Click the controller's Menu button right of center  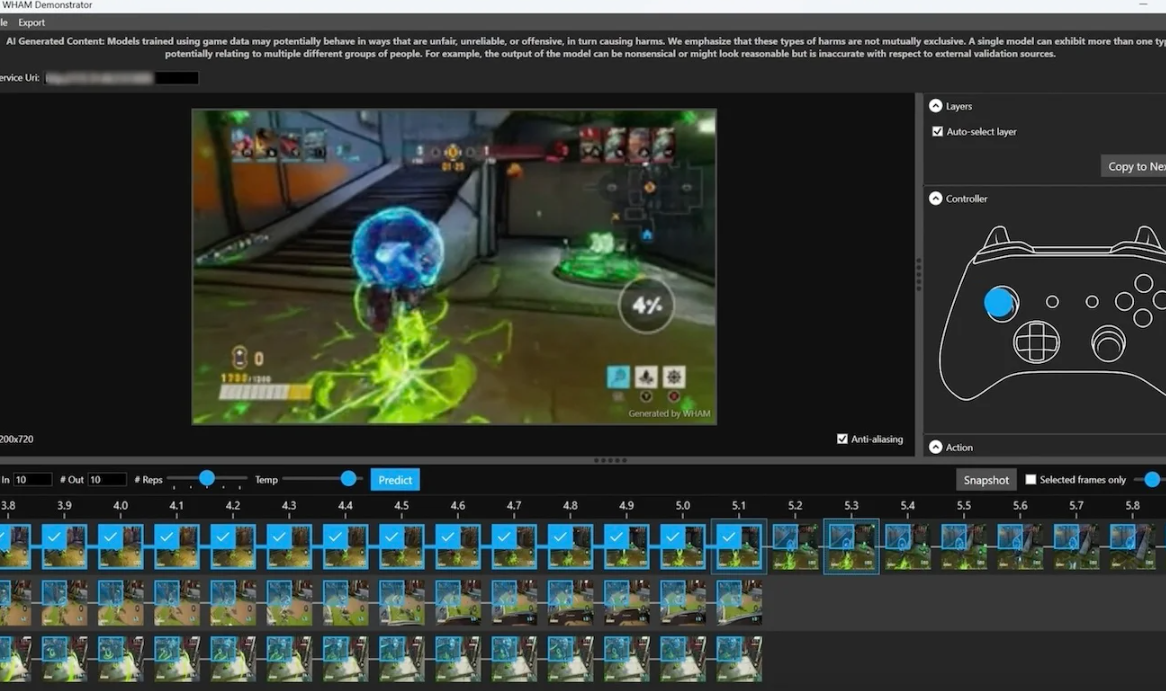tap(1092, 301)
